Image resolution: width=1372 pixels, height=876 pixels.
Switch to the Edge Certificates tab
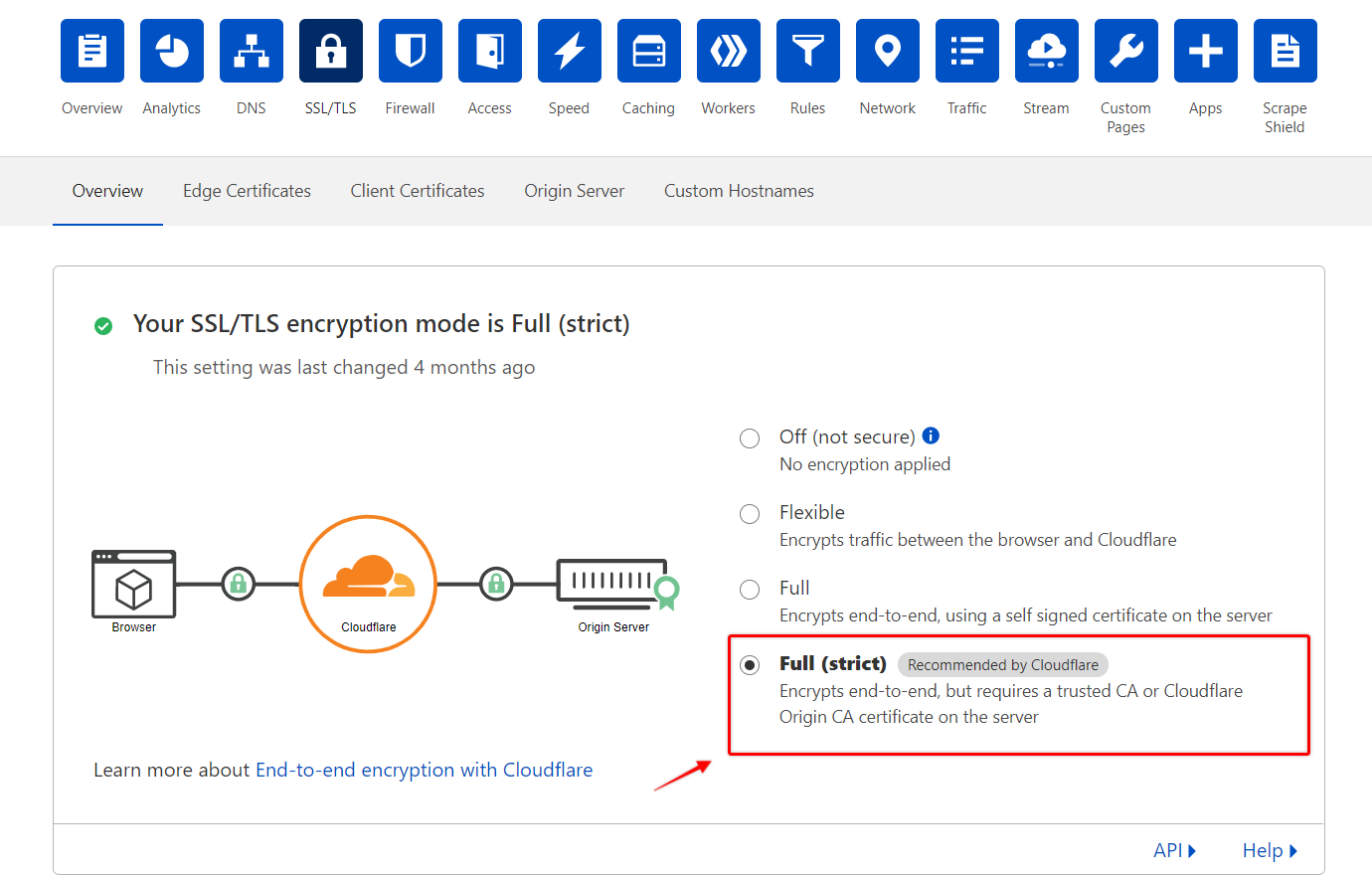click(x=247, y=191)
